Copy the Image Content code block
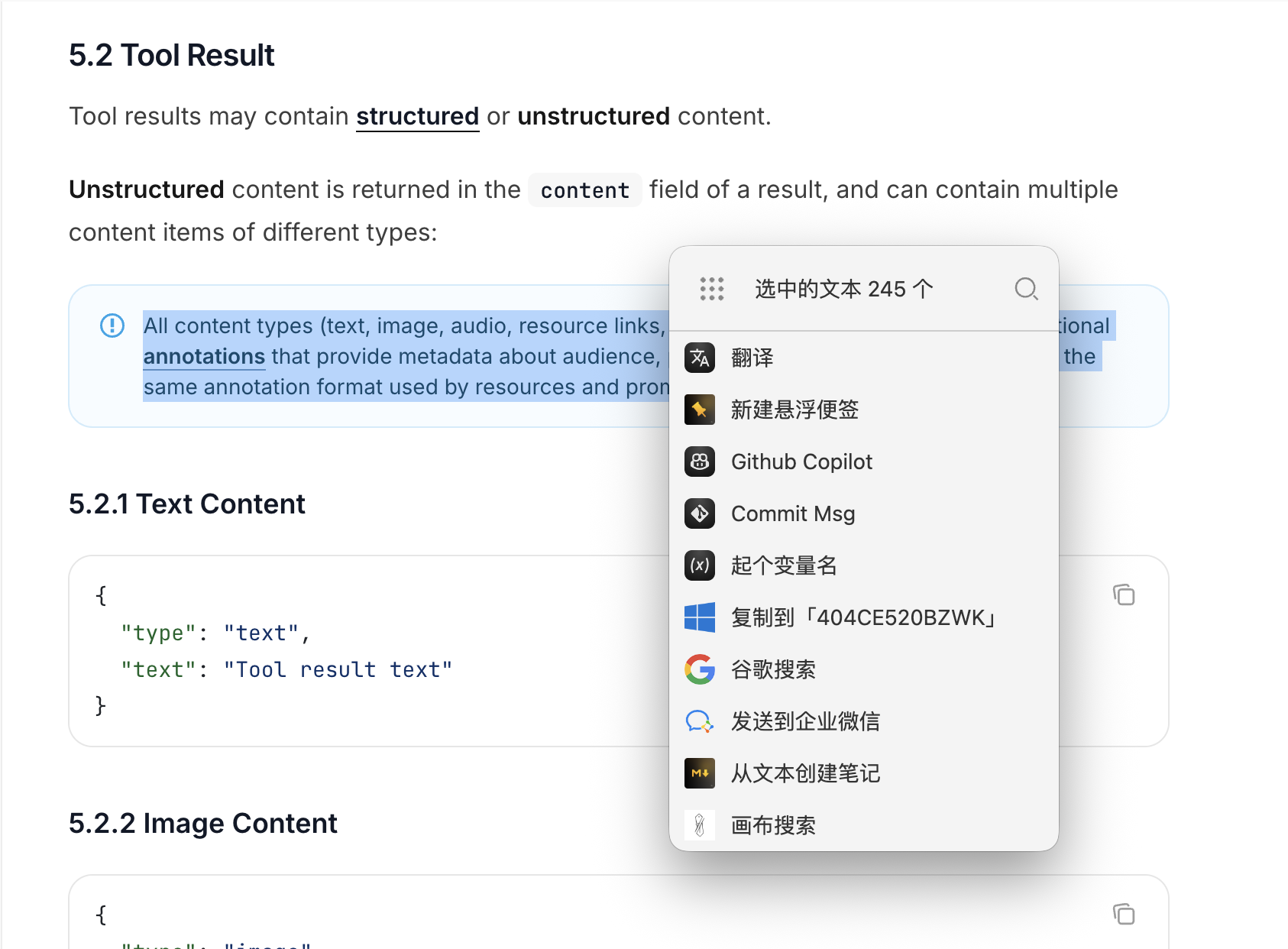The image size is (1288, 949). point(1124,914)
